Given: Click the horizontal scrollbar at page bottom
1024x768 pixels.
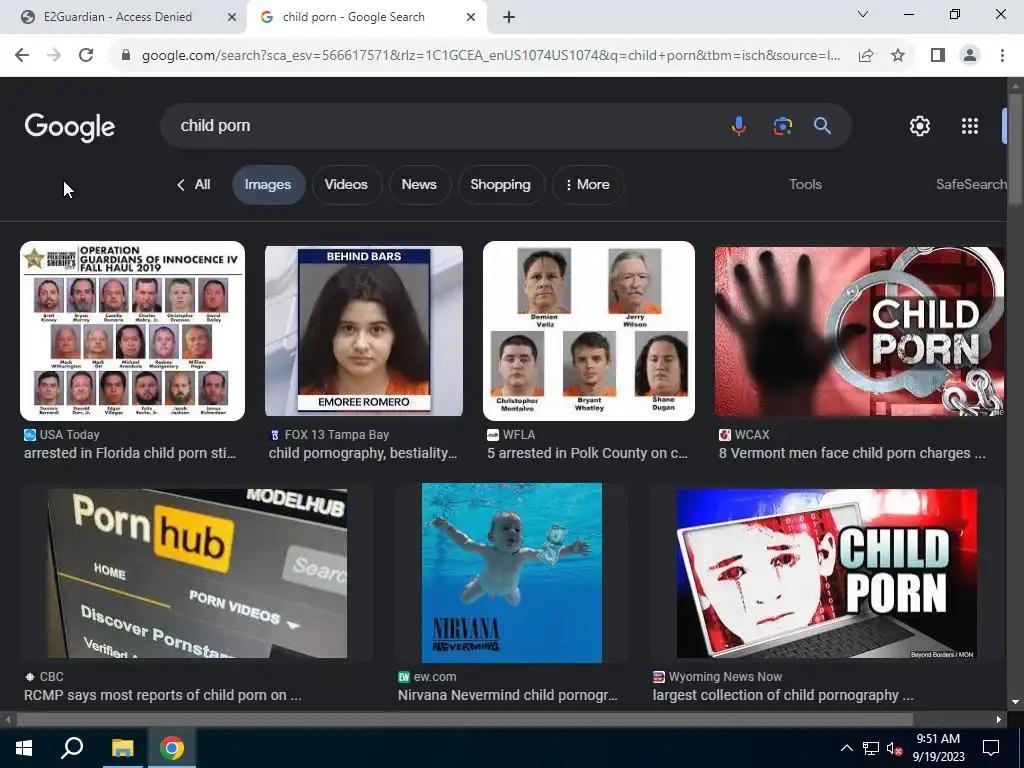Looking at the screenshot, I should click(x=464, y=720).
